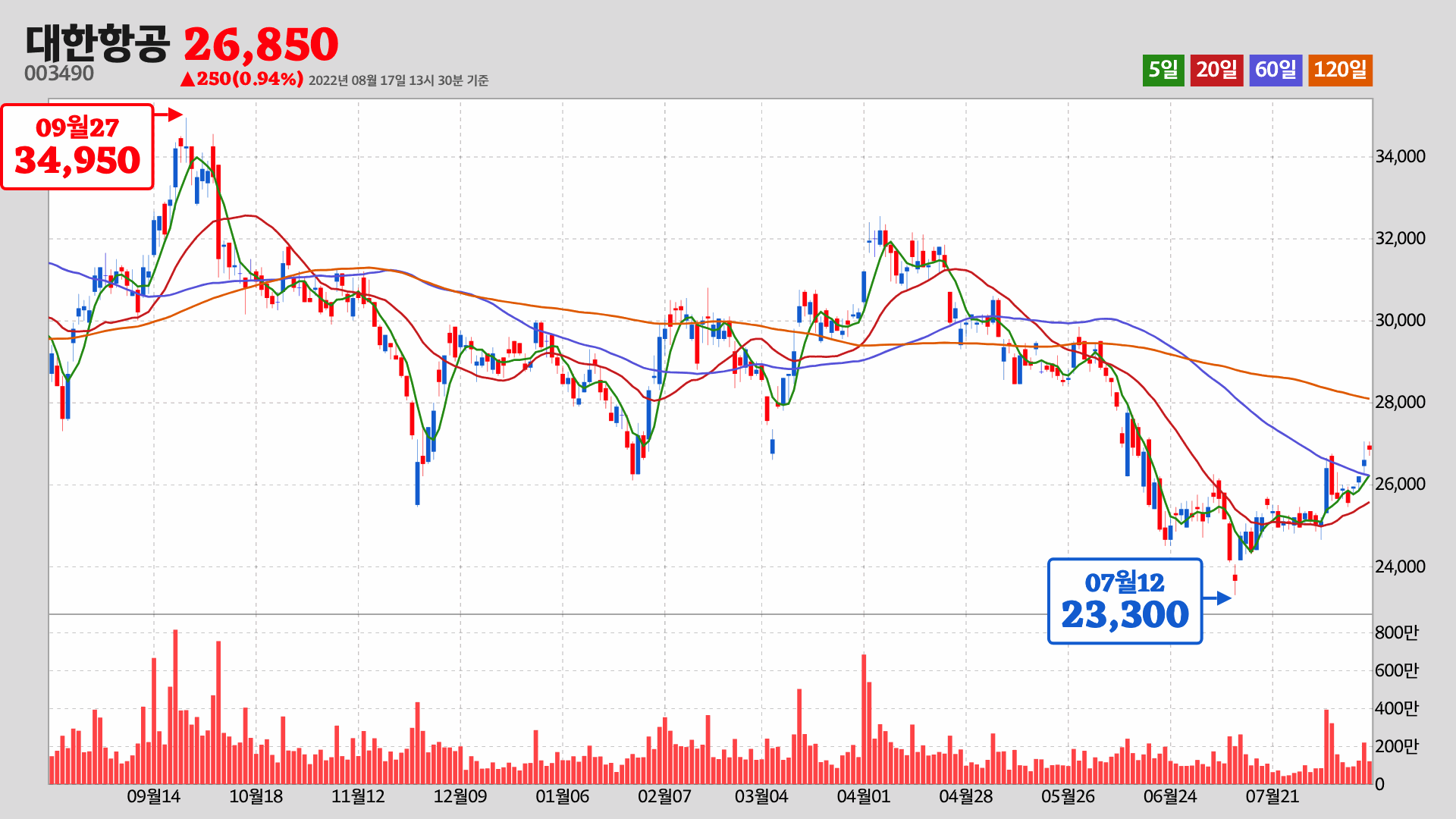Click the 400만 volume axis label
1456x819 pixels.
click(x=1396, y=708)
